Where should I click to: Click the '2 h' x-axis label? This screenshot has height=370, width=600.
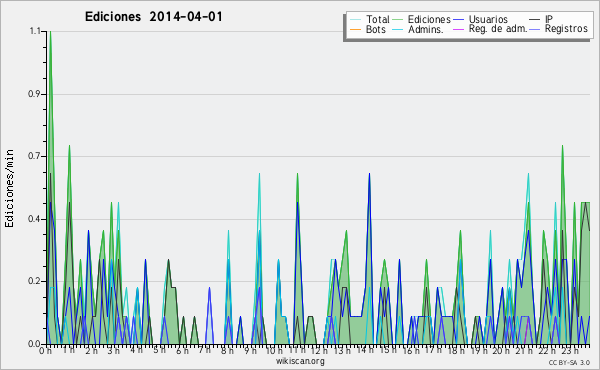pos(91,351)
